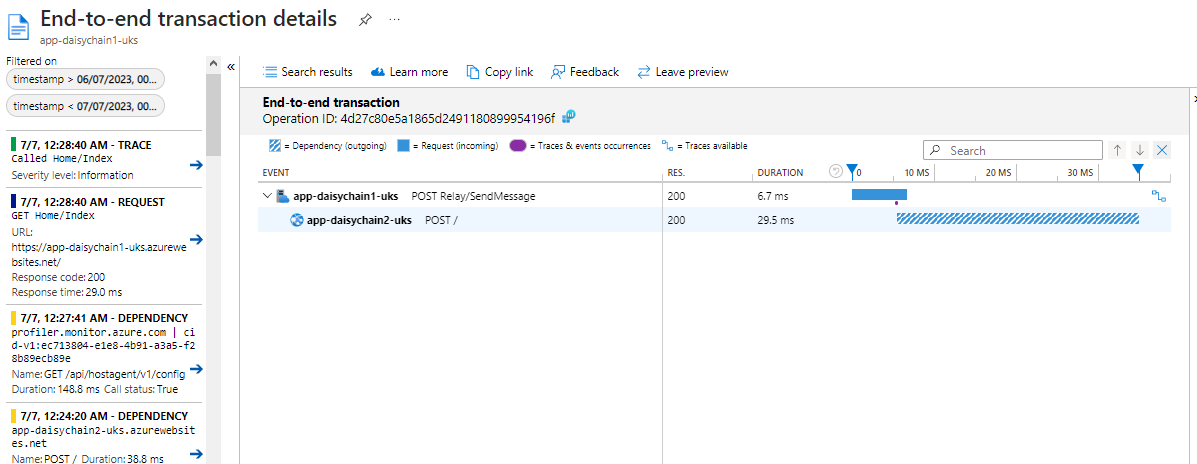Open the ellipsis more options menu

click(x=395, y=20)
